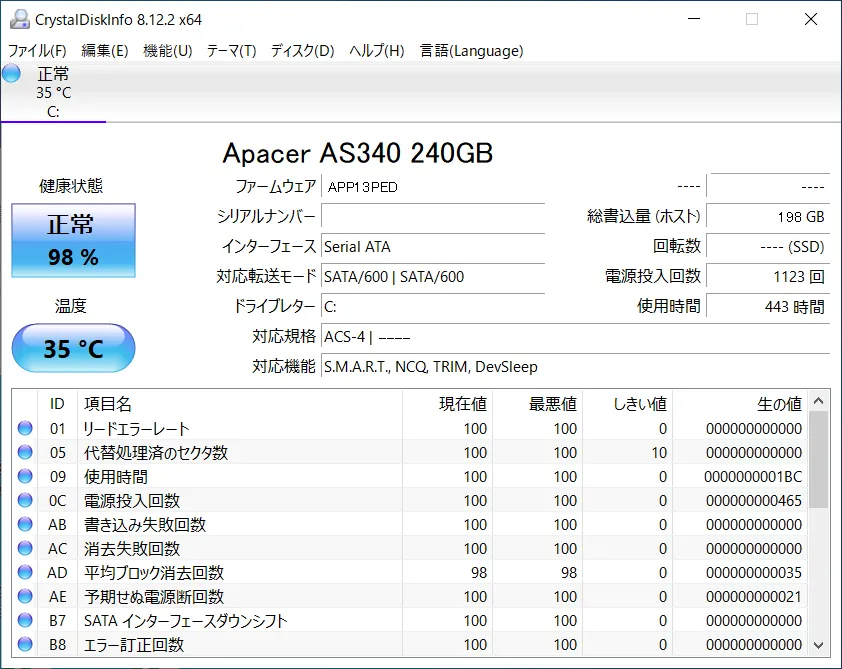Click the scroll down arrow in SMART list
Viewport: 842px width, 669px height.
[x=818, y=645]
